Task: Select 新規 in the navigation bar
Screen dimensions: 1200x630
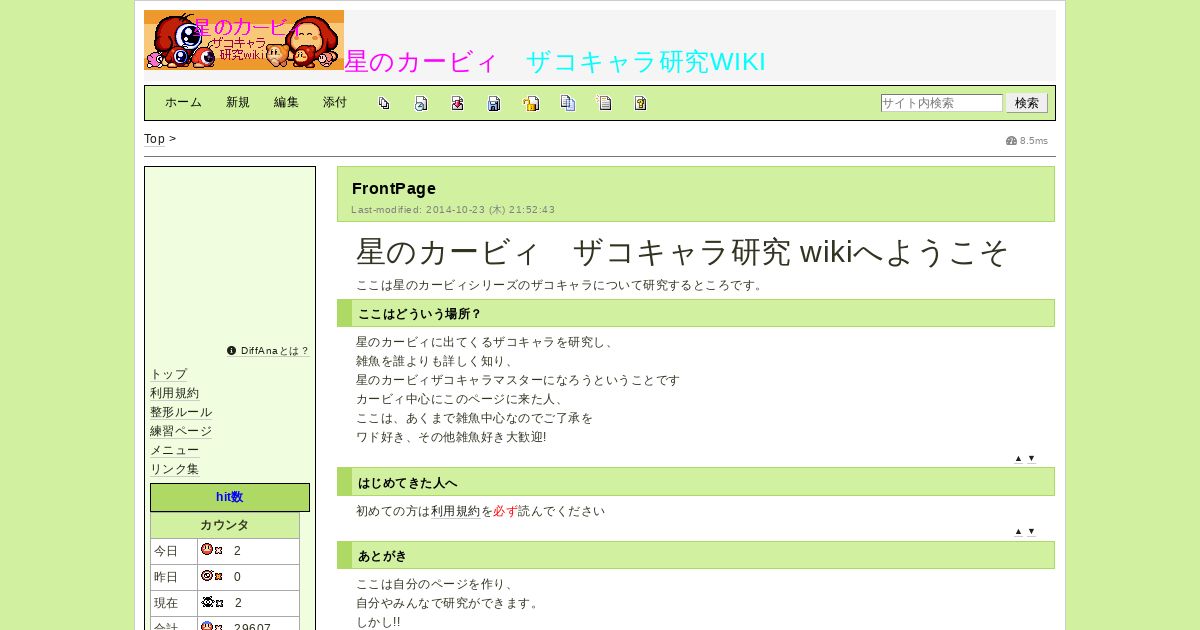Action: [238, 102]
